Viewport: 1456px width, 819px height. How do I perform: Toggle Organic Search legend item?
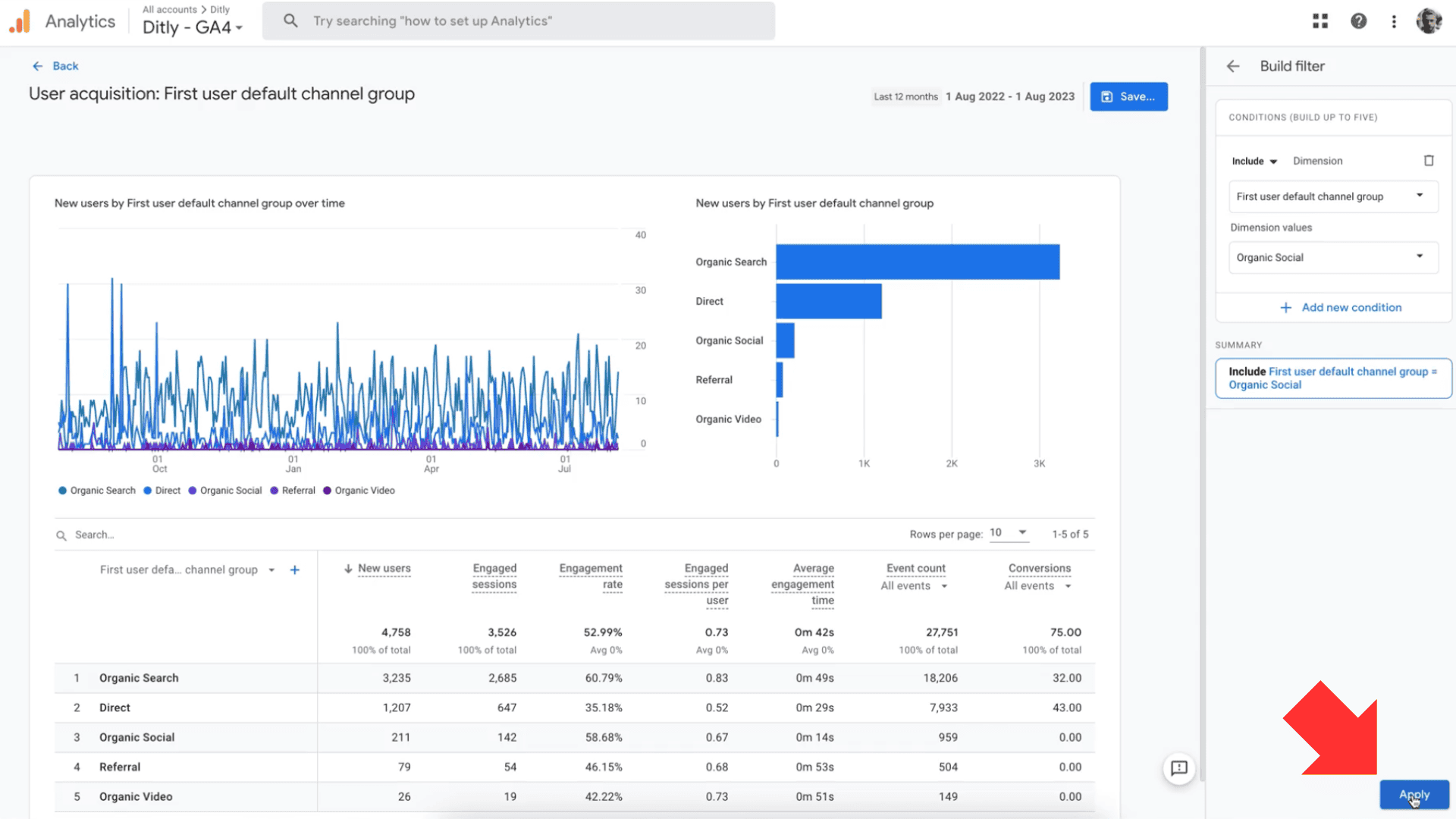[x=97, y=491]
